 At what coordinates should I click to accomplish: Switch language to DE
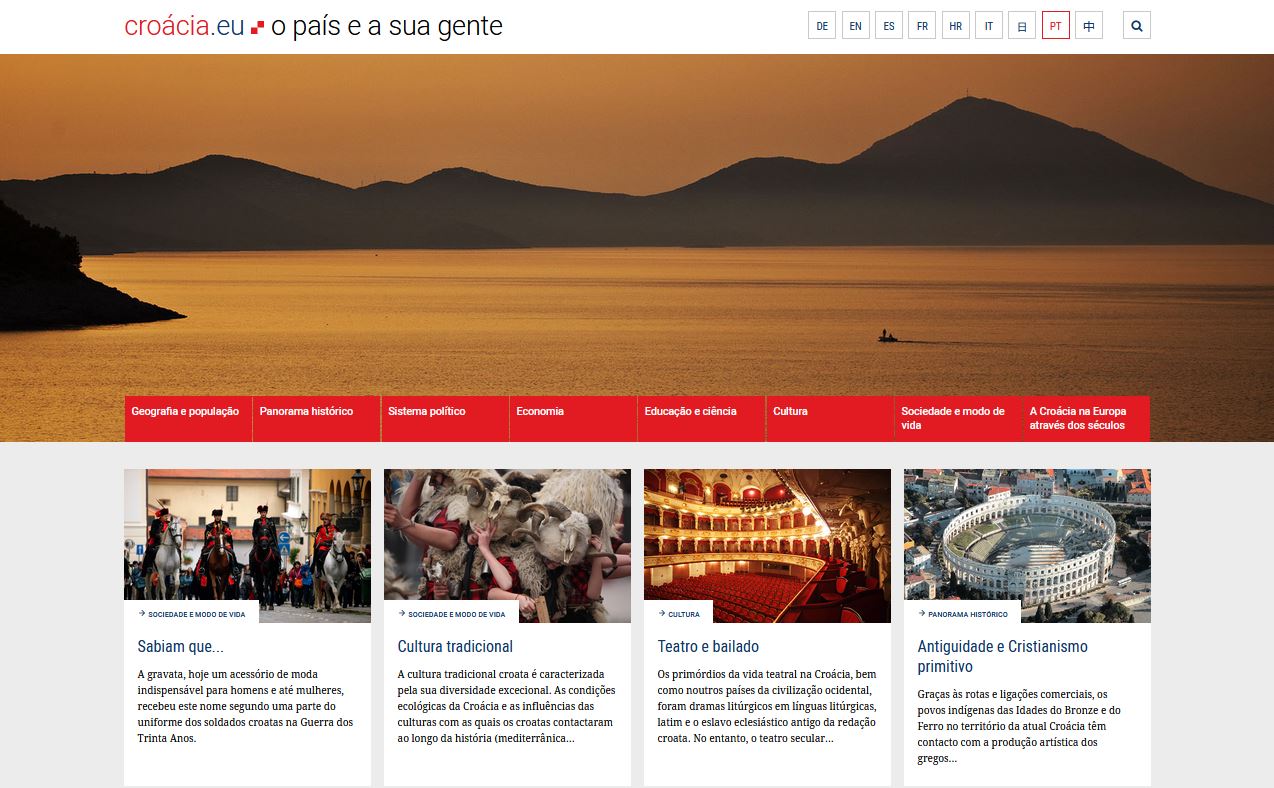822,26
